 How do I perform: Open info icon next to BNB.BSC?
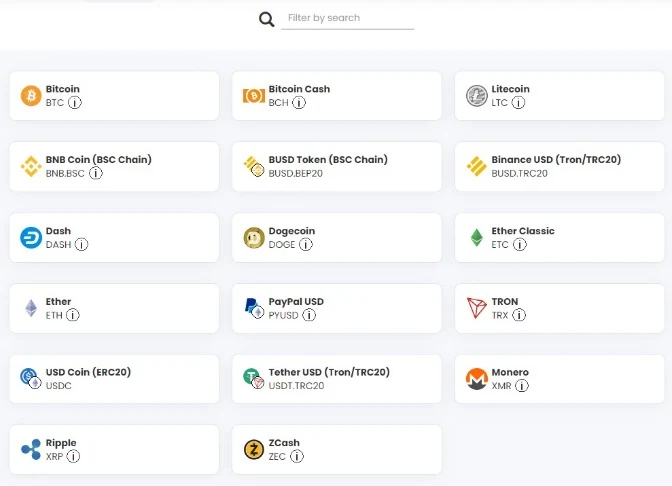[96, 173]
